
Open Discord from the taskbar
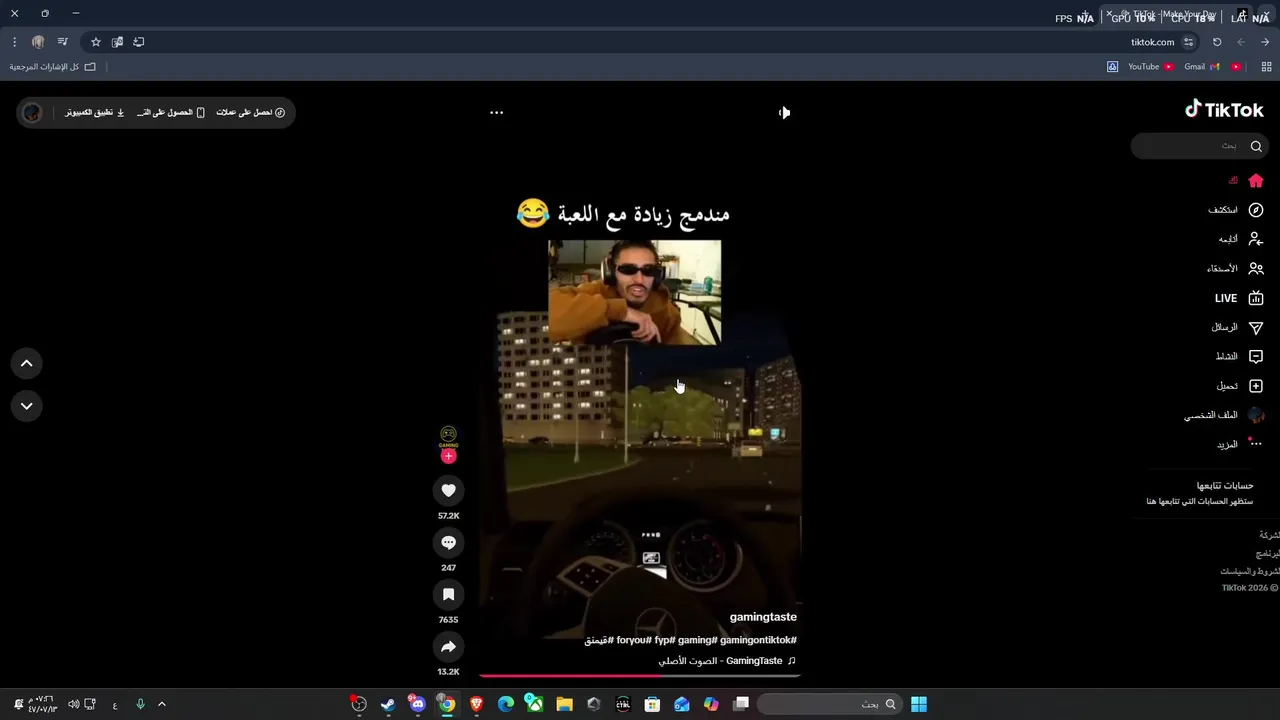(x=417, y=704)
